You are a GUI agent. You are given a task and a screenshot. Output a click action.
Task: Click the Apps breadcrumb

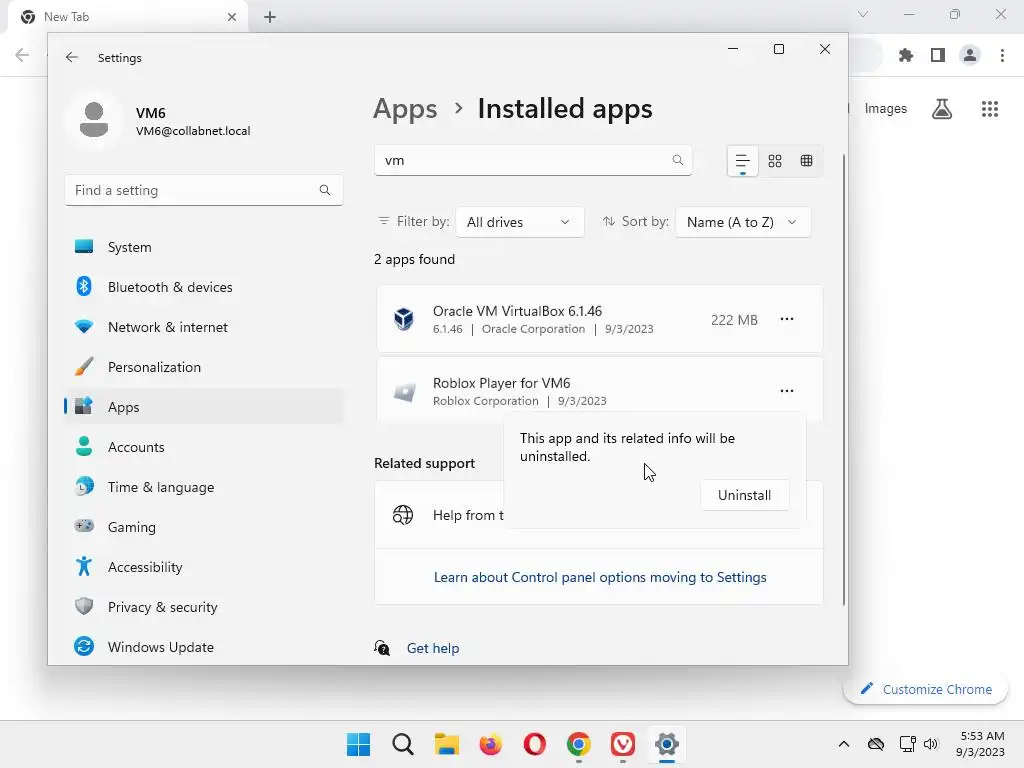coord(405,109)
